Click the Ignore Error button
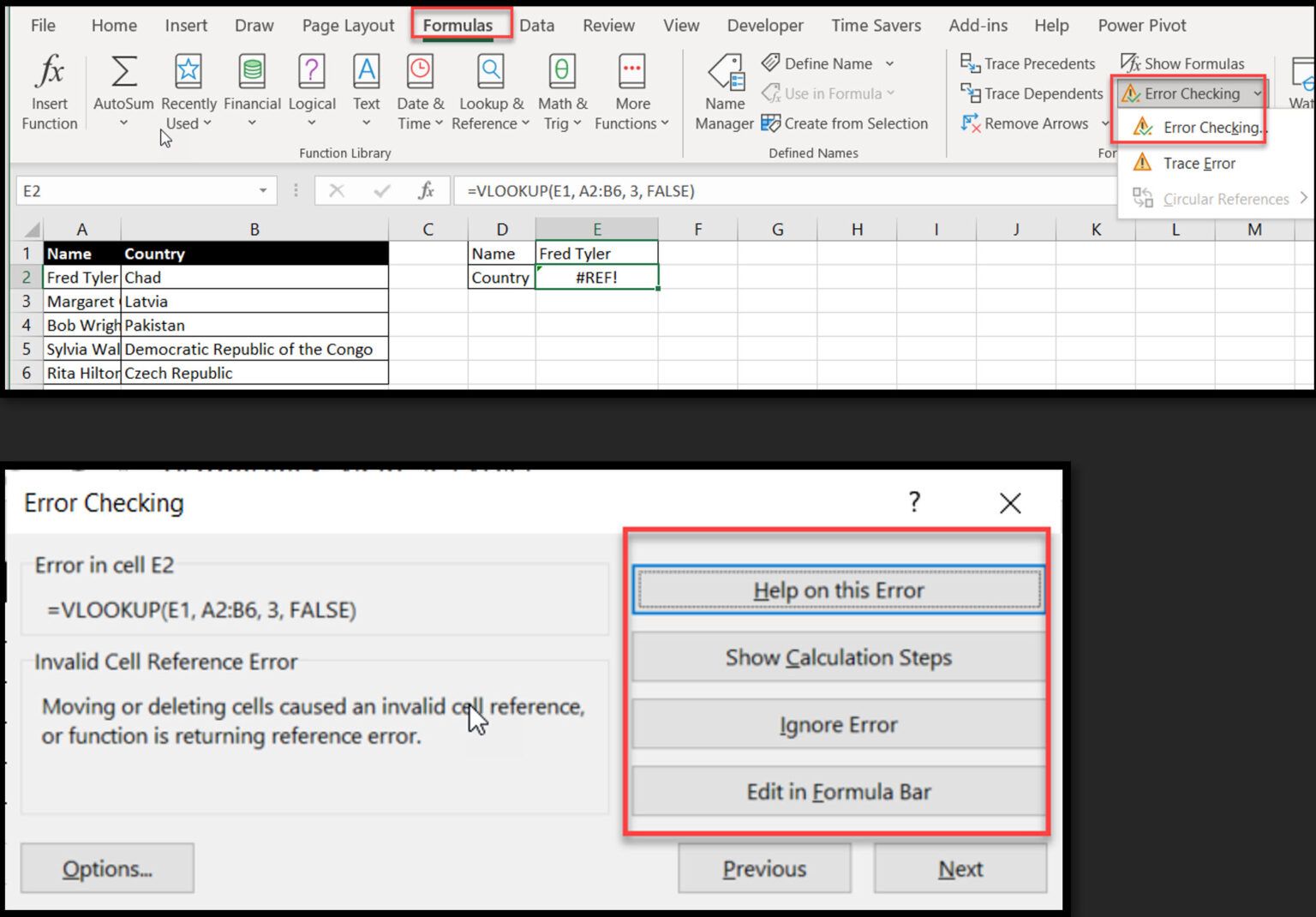 837,724
